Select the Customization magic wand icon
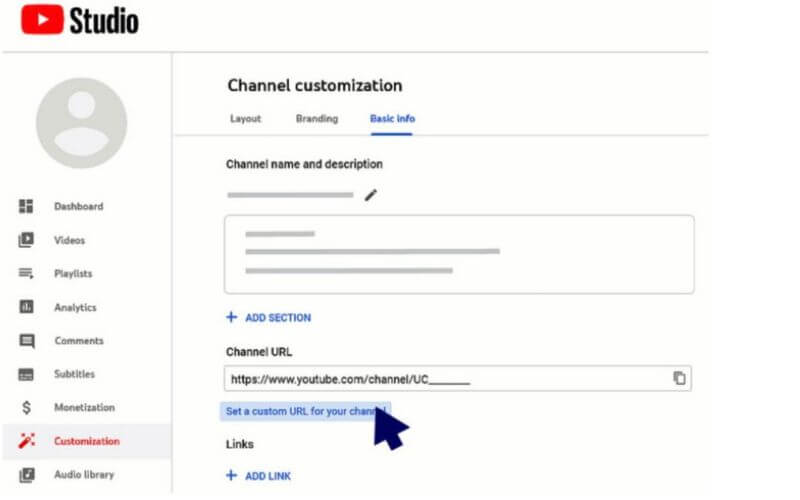Image resolution: width=800 pixels, height=500 pixels. click(x=27, y=441)
